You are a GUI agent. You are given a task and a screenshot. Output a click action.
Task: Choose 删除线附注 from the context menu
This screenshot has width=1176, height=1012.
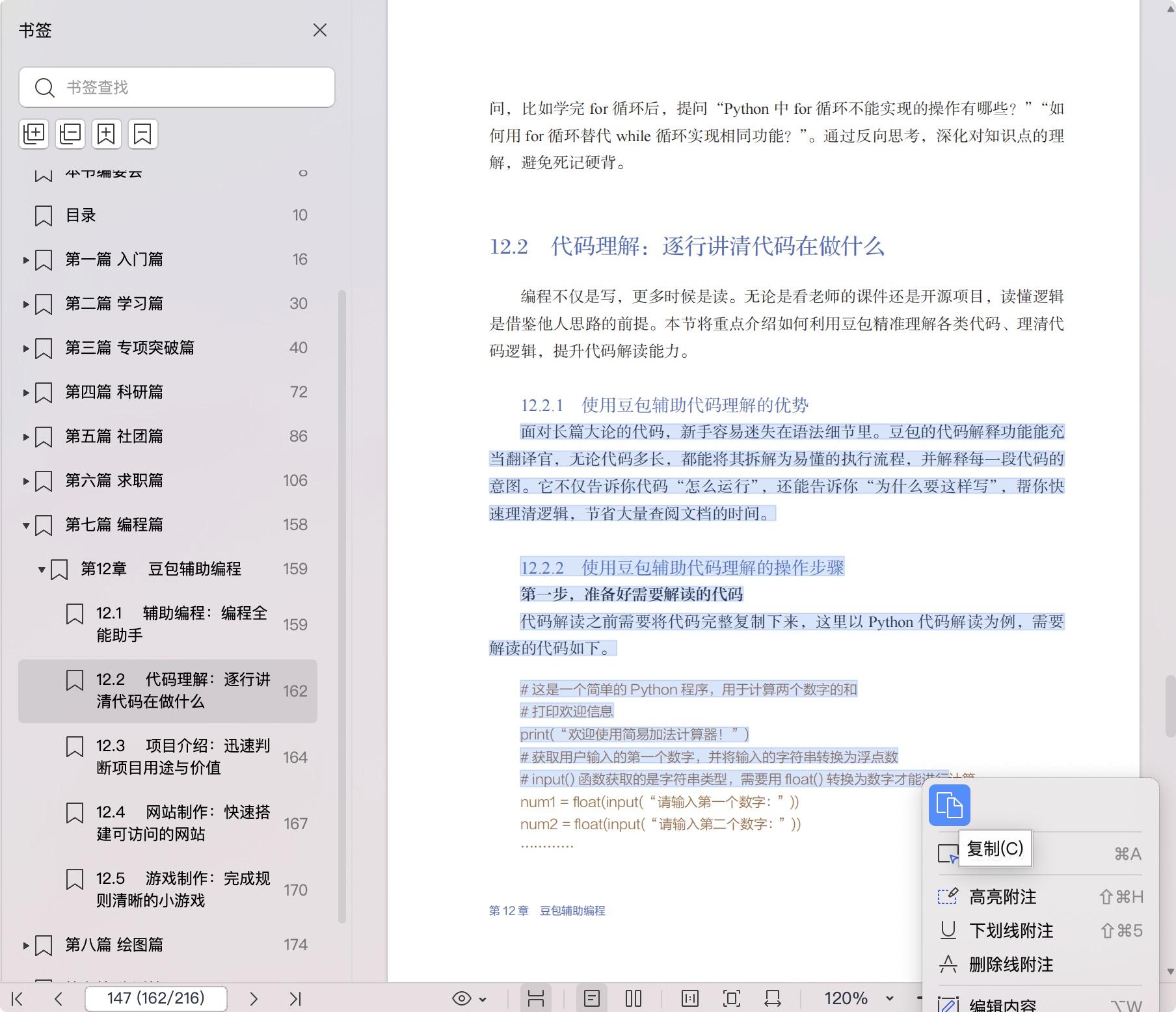pyautogui.click(x=1041, y=965)
